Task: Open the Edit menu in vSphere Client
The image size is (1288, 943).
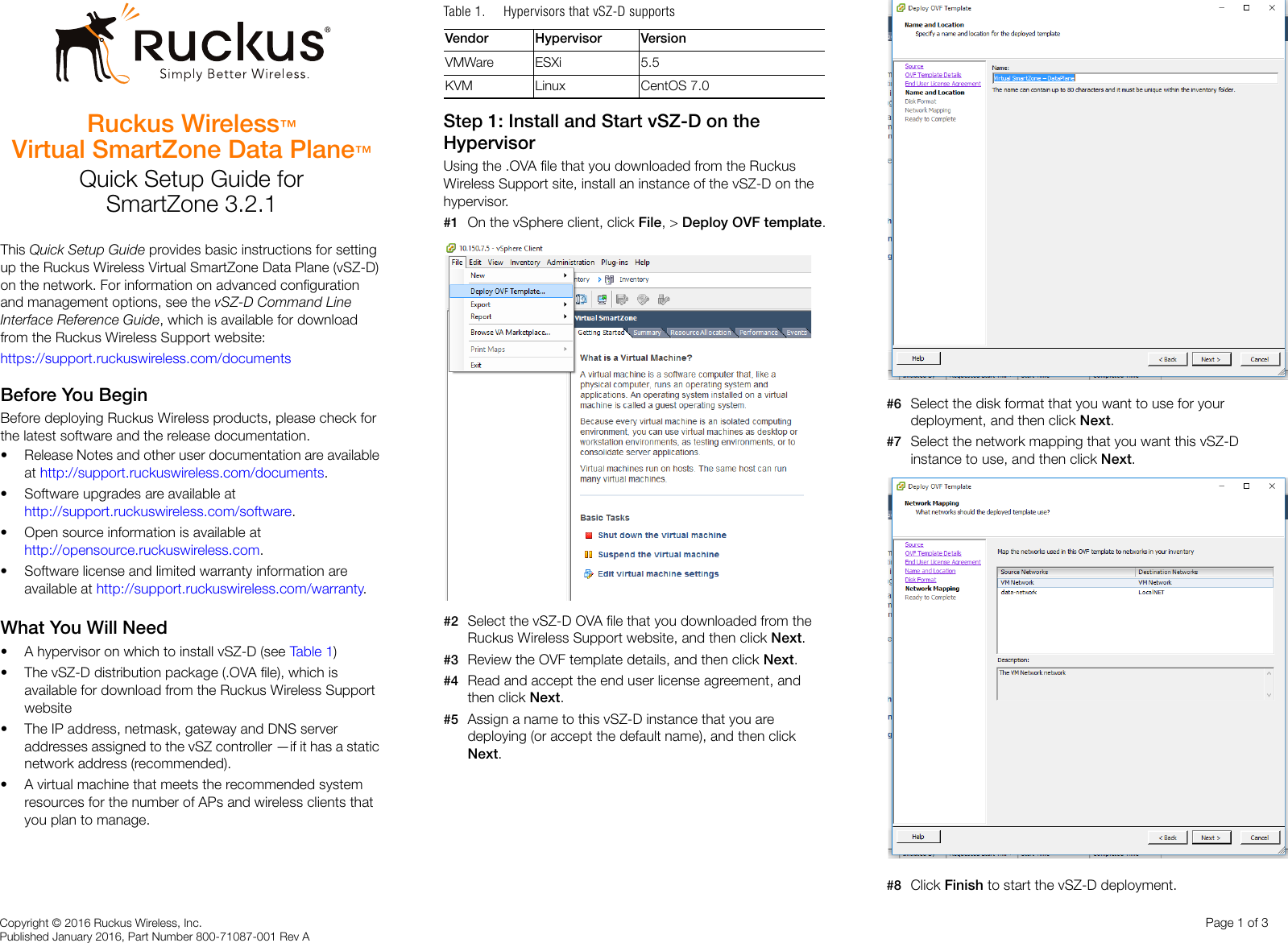Action: (475, 263)
